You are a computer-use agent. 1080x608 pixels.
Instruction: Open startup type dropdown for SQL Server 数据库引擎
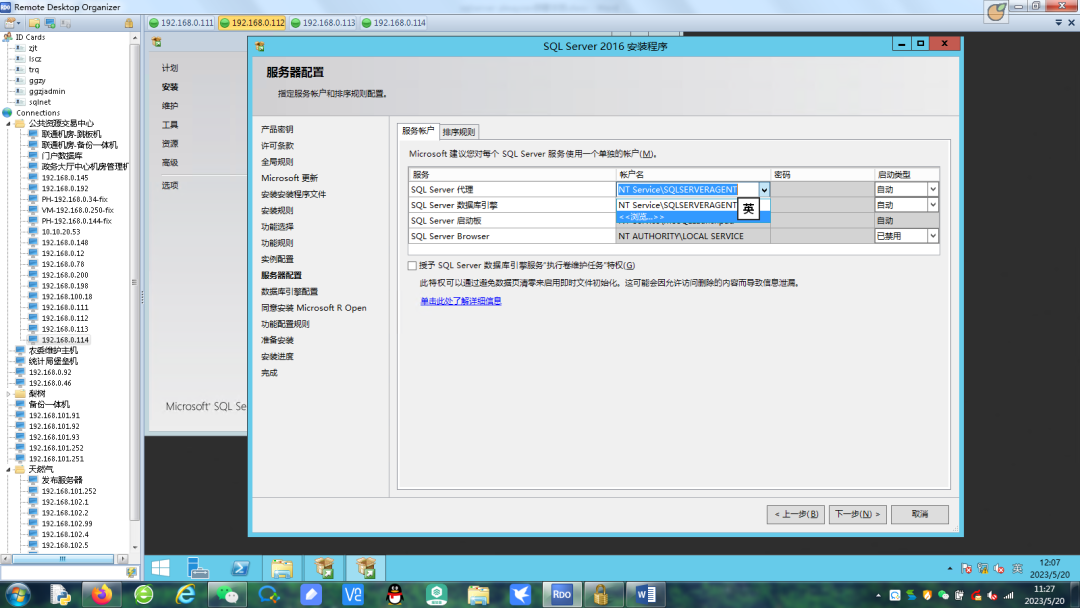[933, 205]
